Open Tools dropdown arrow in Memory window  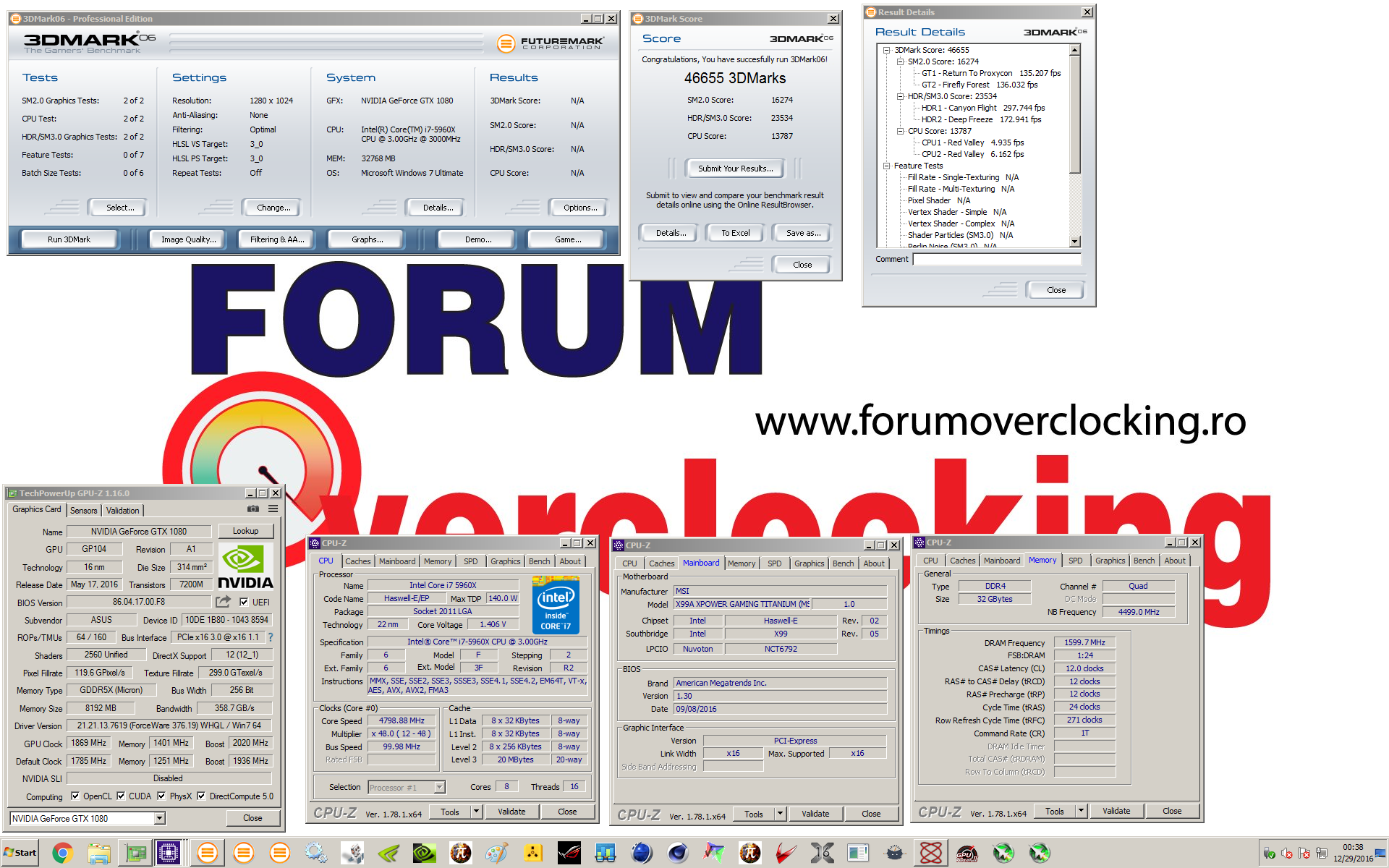[1082, 811]
